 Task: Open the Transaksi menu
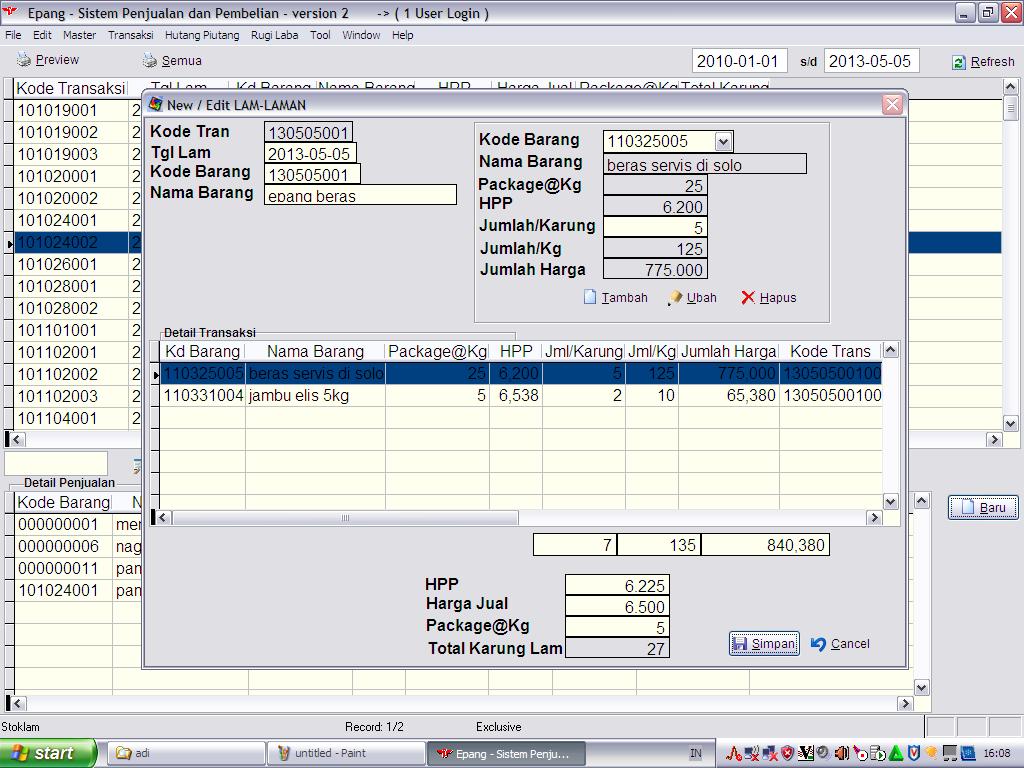tap(130, 35)
